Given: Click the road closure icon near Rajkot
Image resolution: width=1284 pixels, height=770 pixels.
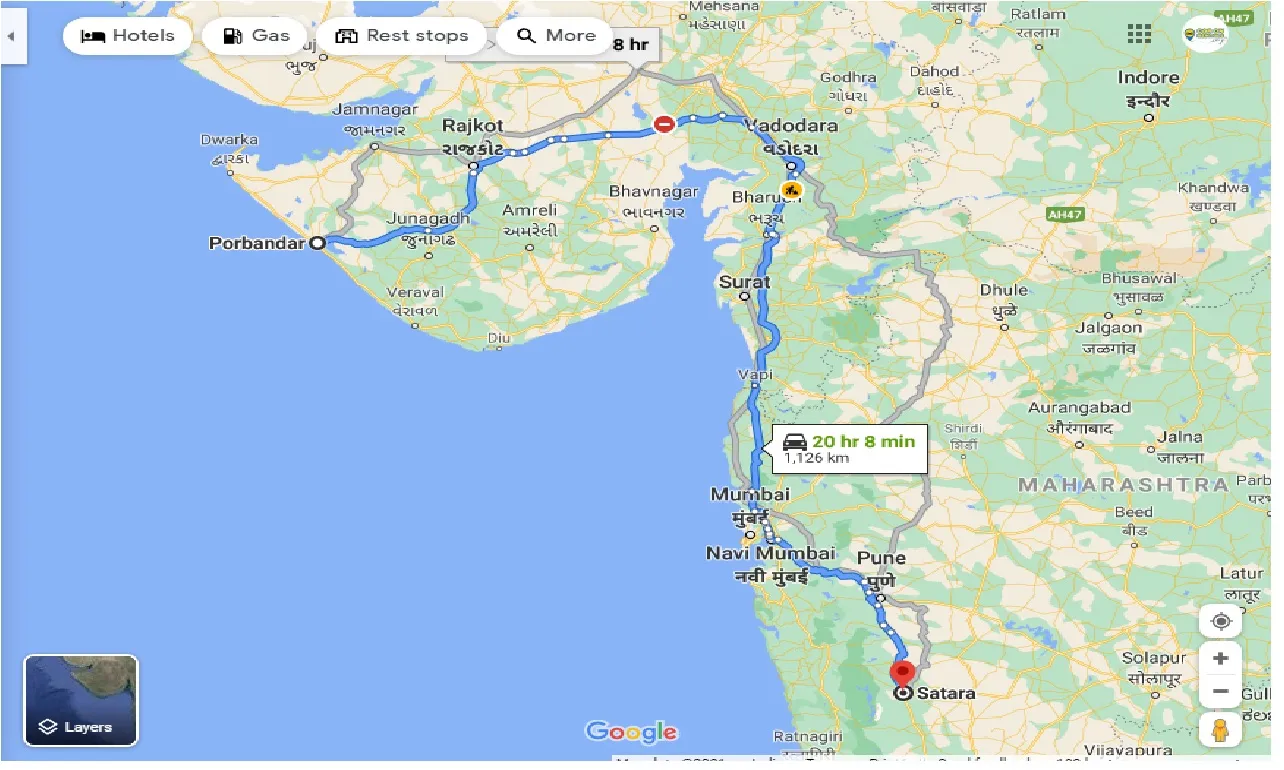Looking at the screenshot, I should pos(664,124).
